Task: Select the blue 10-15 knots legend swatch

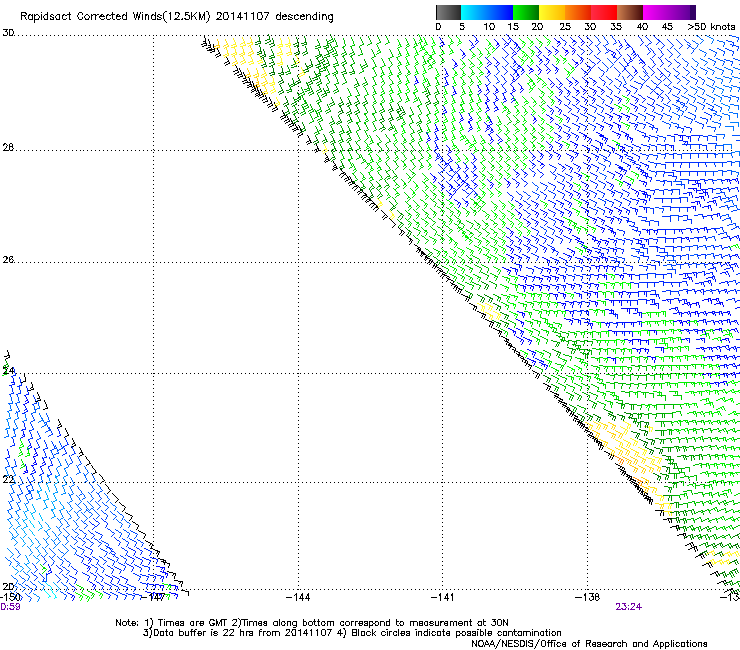Action: point(500,12)
